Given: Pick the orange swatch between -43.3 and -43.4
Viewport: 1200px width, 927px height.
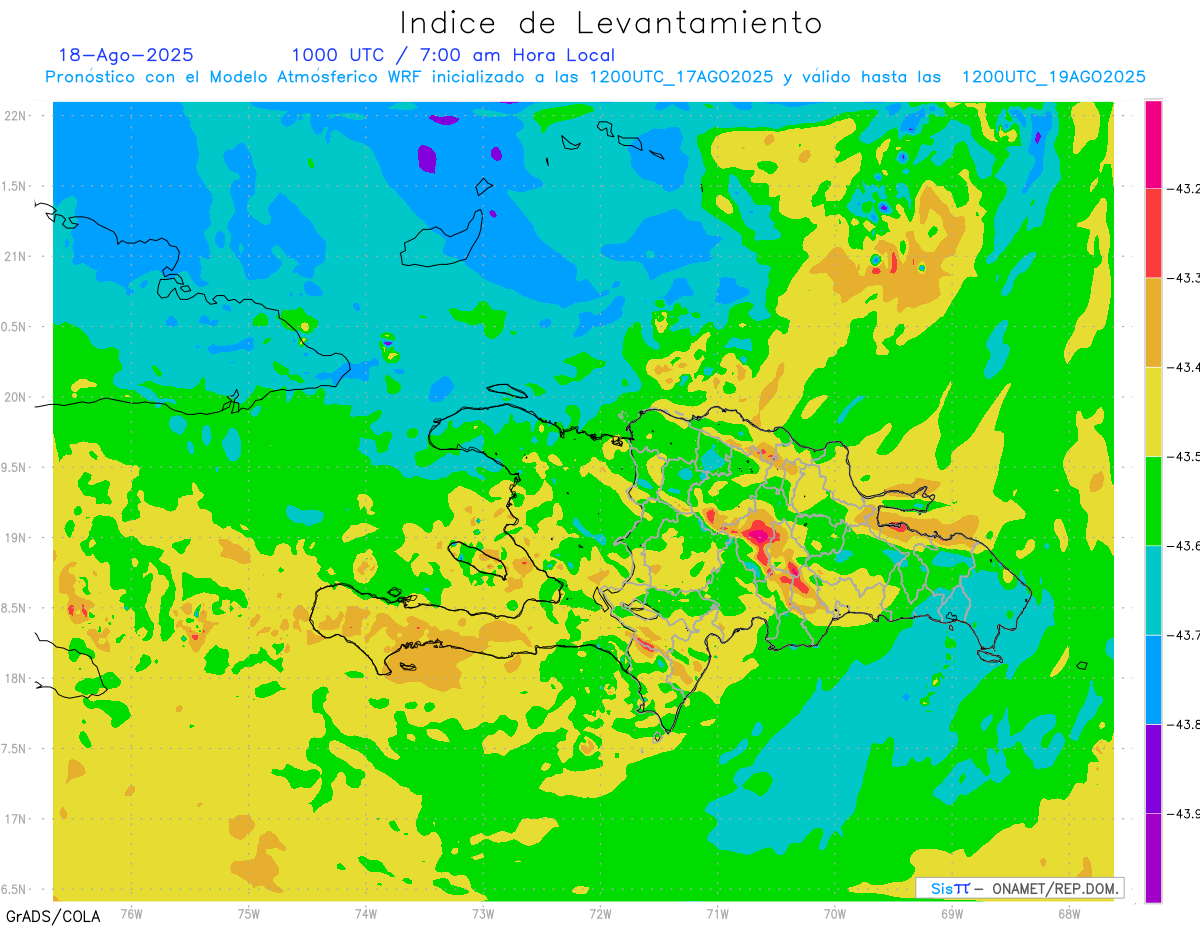Looking at the screenshot, I should pos(1153,322).
